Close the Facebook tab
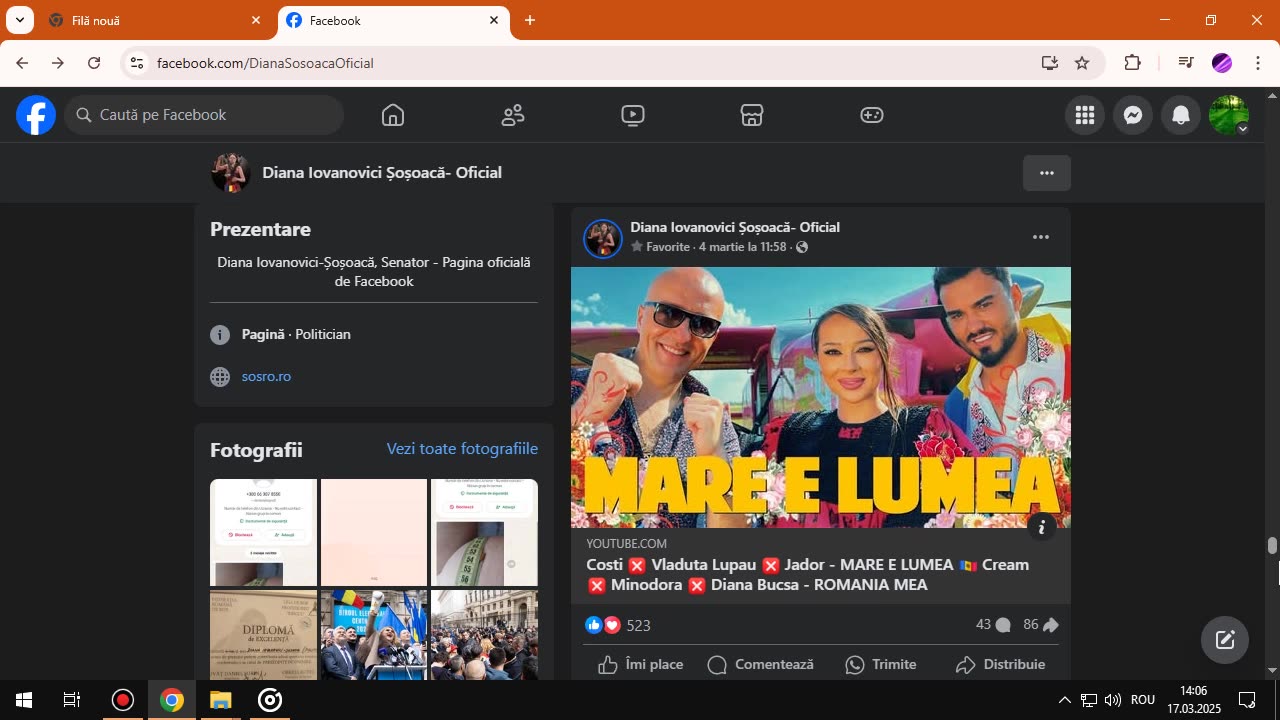This screenshot has width=1280, height=720. click(494, 20)
